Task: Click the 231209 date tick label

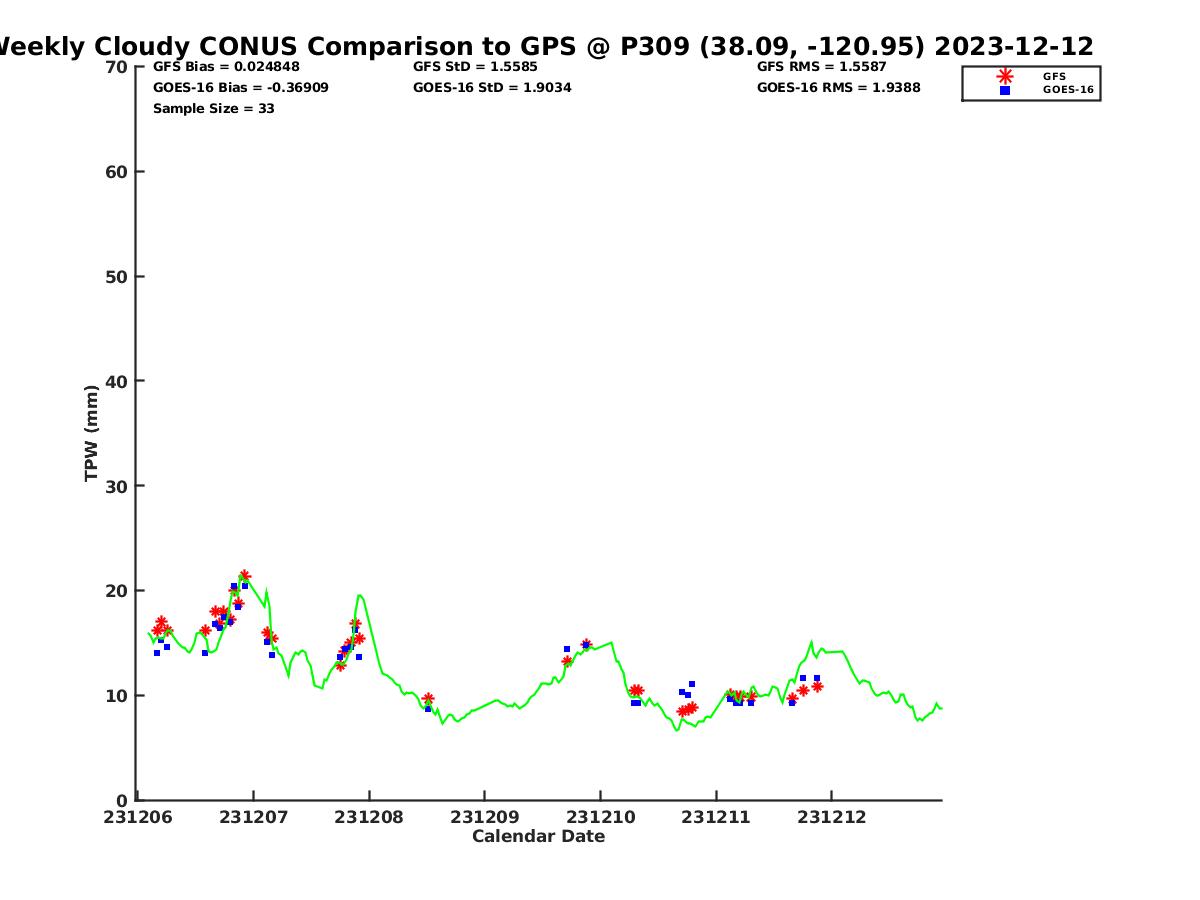Action: click(484, 817)
